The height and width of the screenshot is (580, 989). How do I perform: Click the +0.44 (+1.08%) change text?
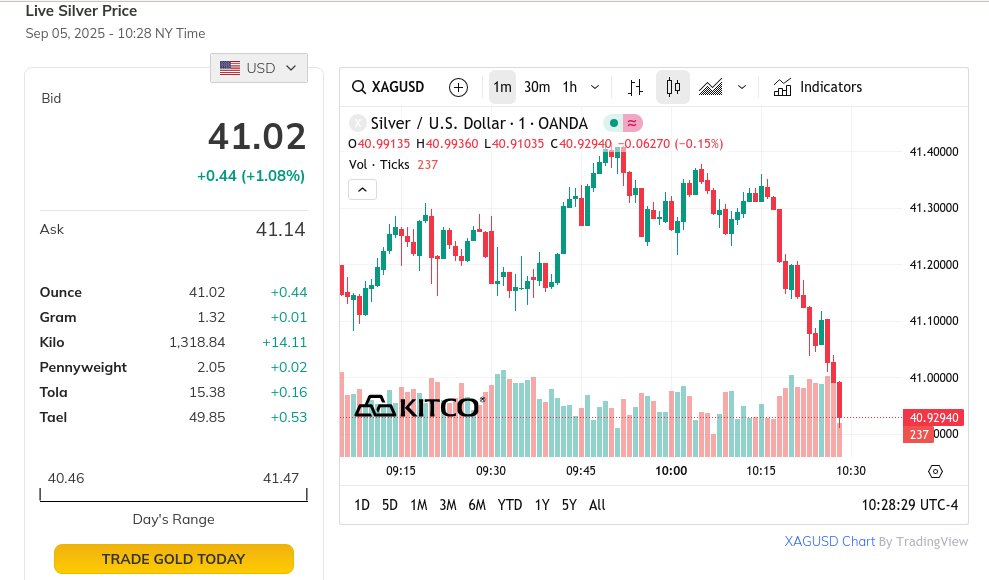click(251, 176)
